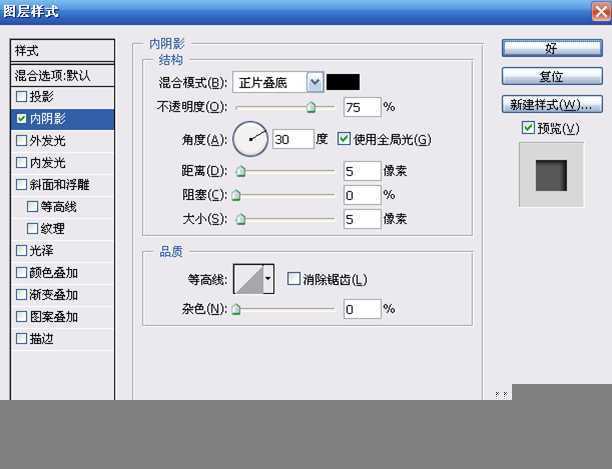The width and height of the screenshot is (612, 469).
Task: Enable the 描边 stroke checkbox
Action: click(x=21, y=338)
